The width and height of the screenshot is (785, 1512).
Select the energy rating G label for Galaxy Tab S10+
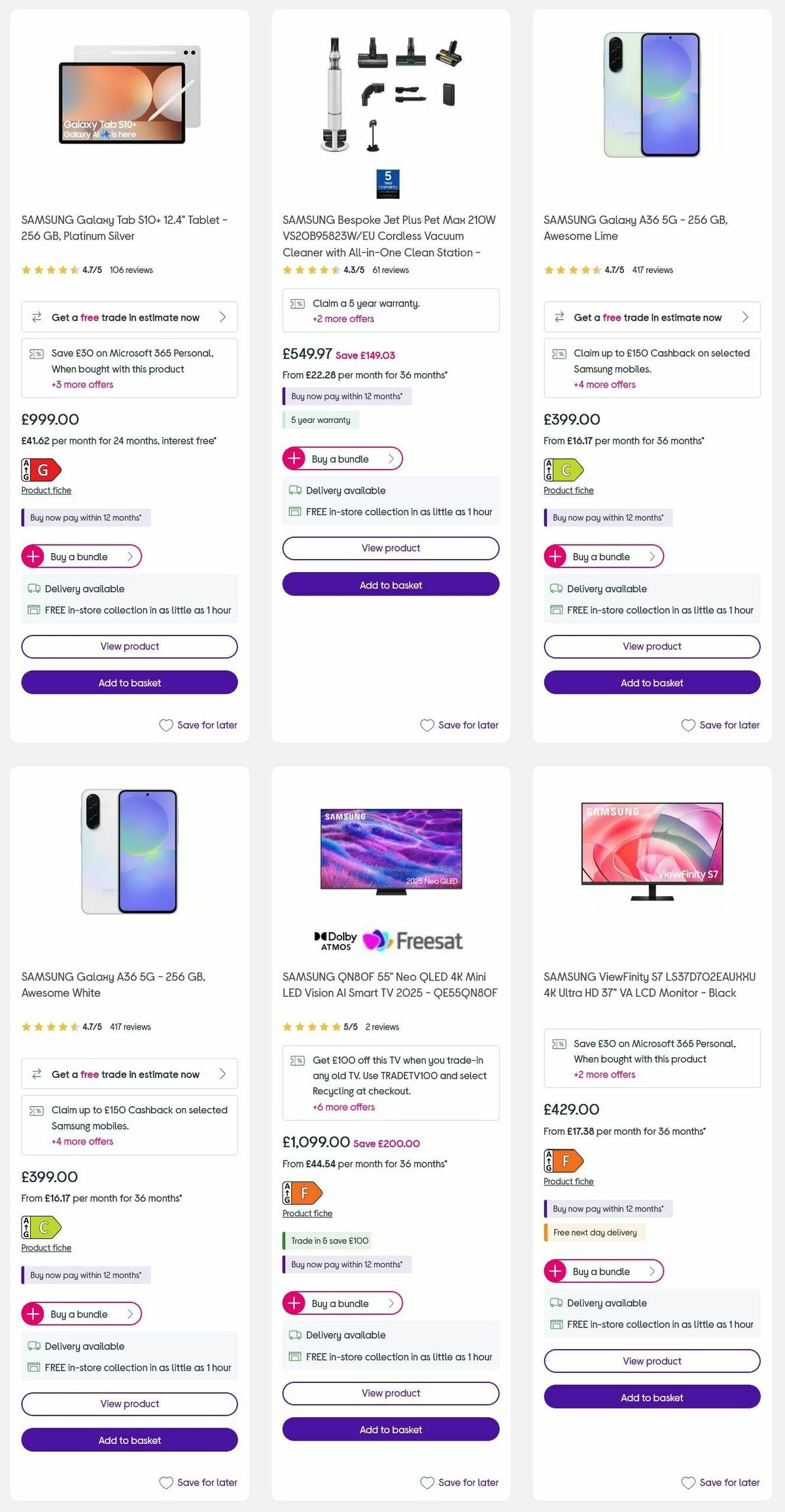41,470
